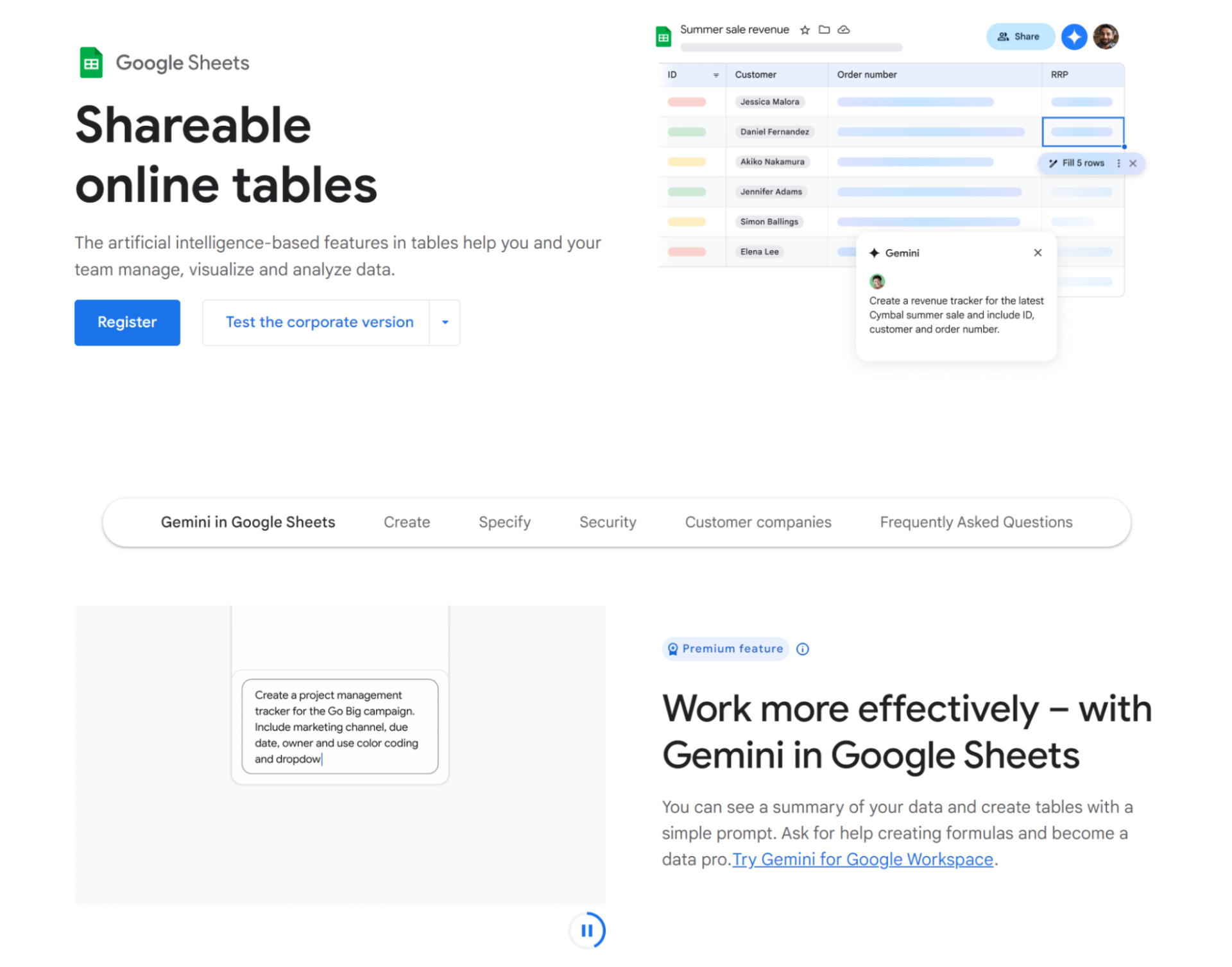The width and height of the screenshot is (1232, 967).
Task: Open the user profile avatar
Action: (x=1106, y=37)
